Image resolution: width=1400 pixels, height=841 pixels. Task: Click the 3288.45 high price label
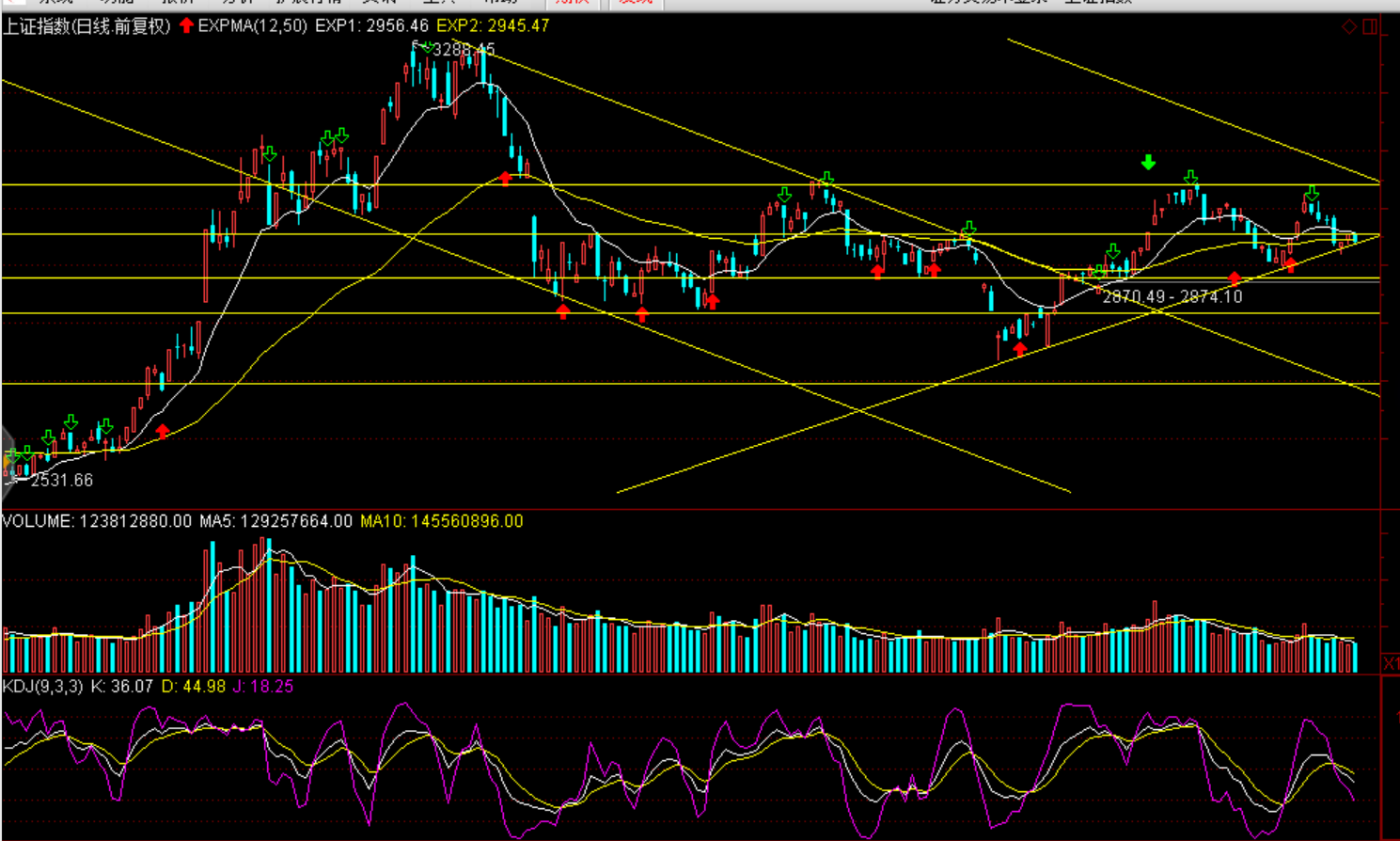click(464, 50)
